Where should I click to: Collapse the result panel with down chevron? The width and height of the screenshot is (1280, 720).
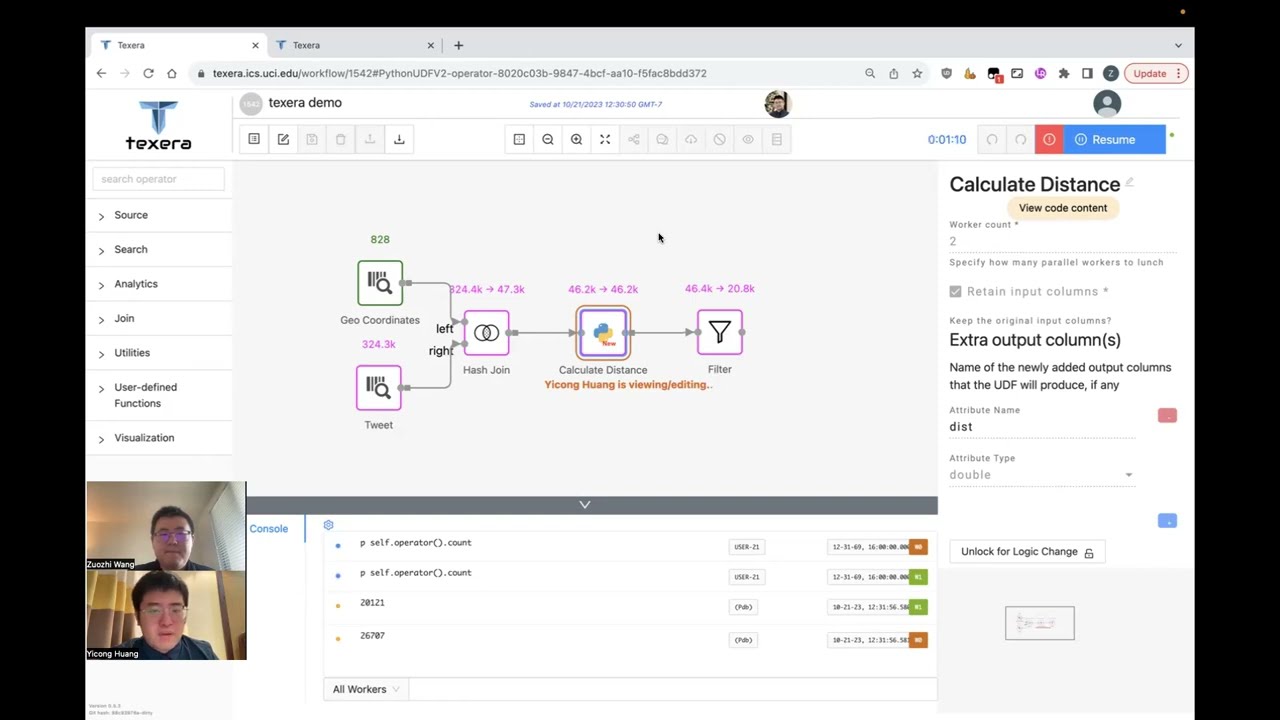tap(585, 505)
